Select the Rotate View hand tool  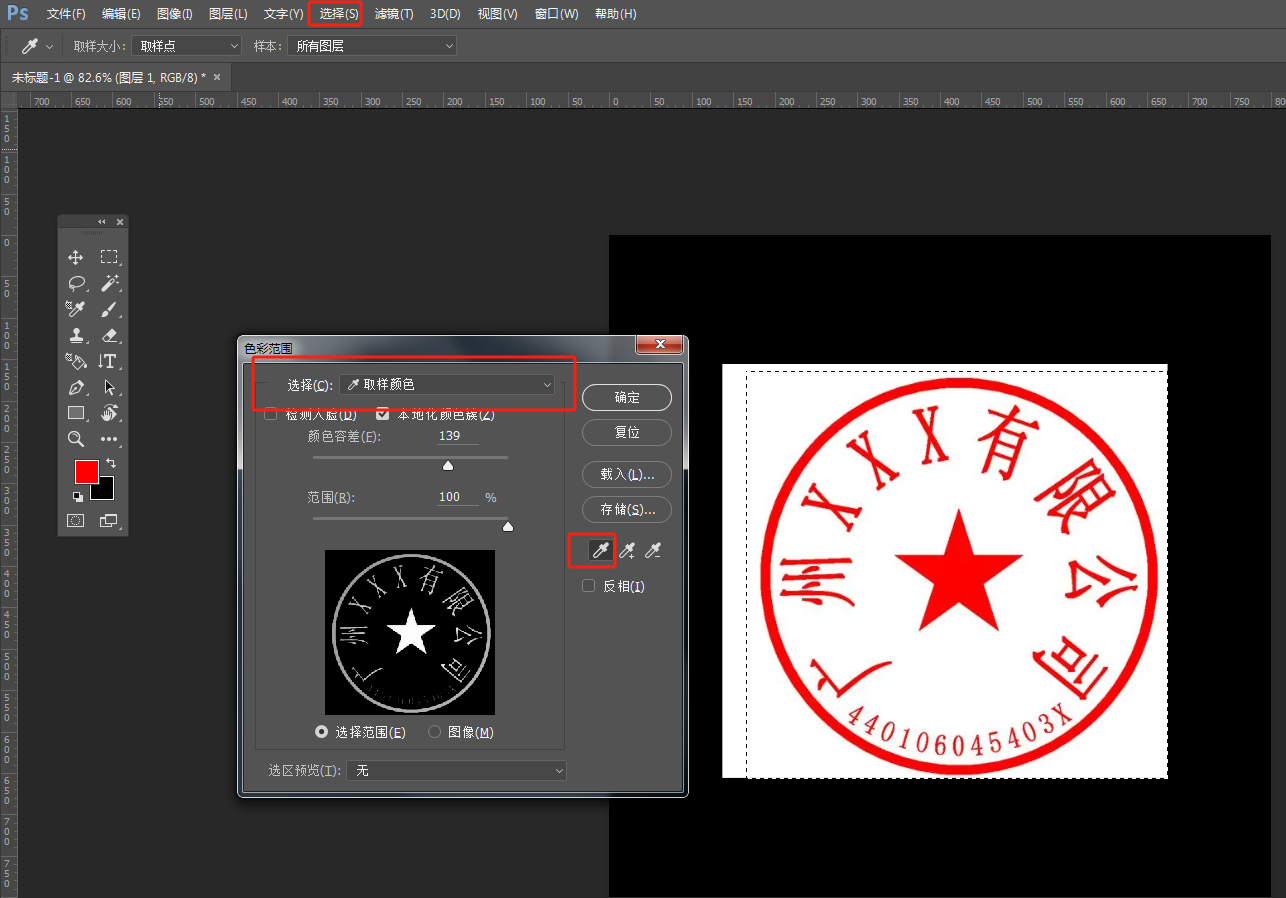coord(109,413)
